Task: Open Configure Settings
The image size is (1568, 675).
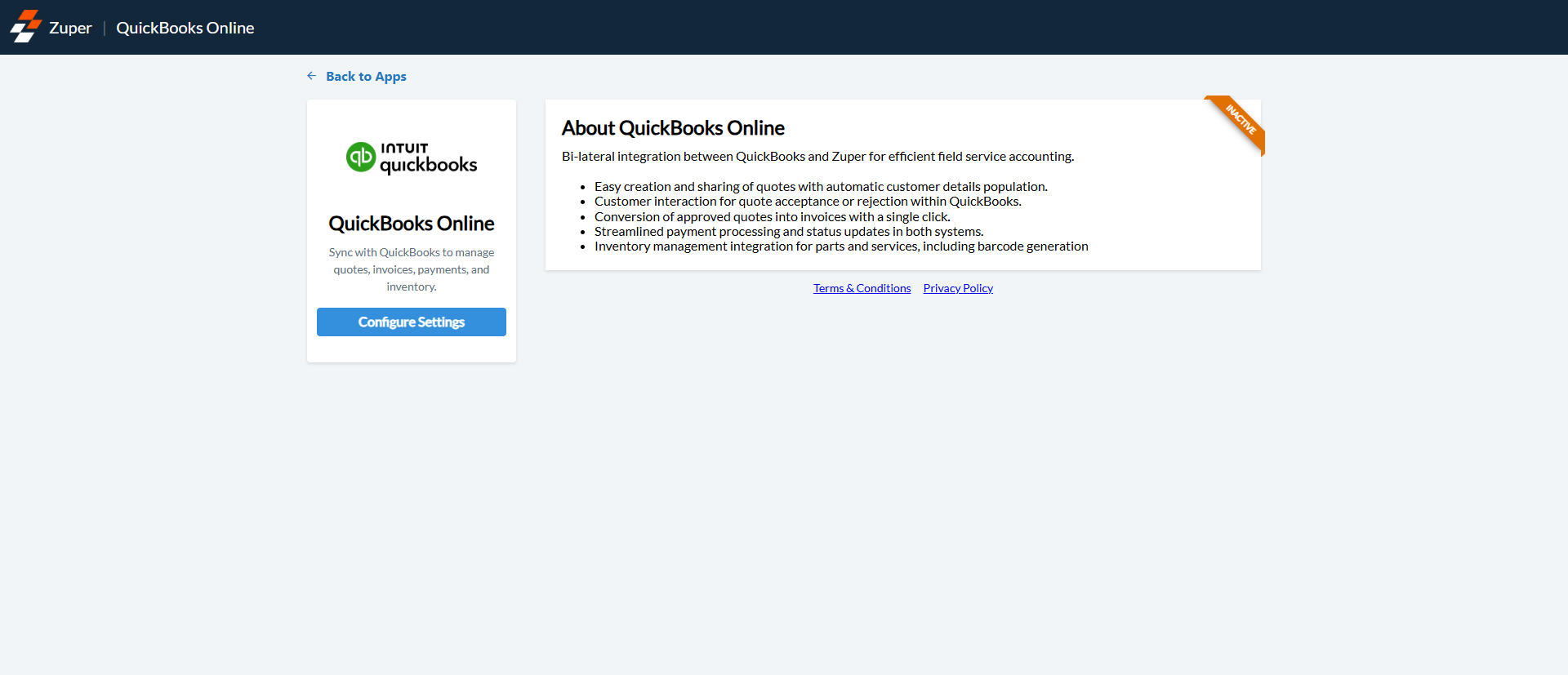Action: point(412,322)
